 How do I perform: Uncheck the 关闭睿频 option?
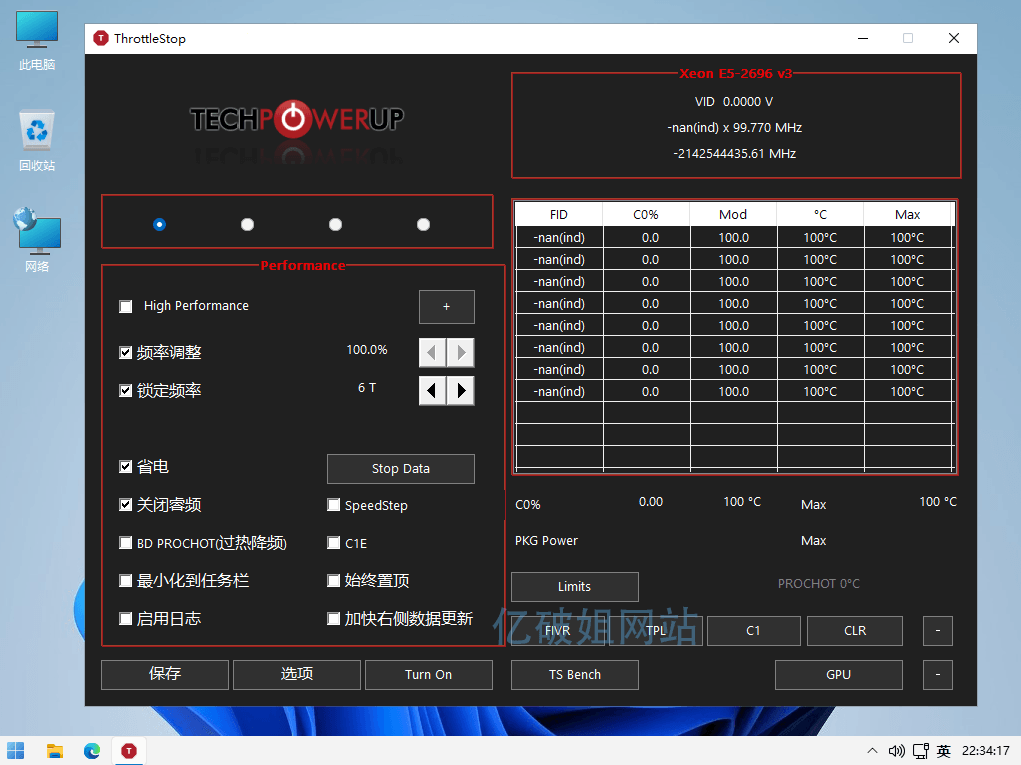(125, 505)
